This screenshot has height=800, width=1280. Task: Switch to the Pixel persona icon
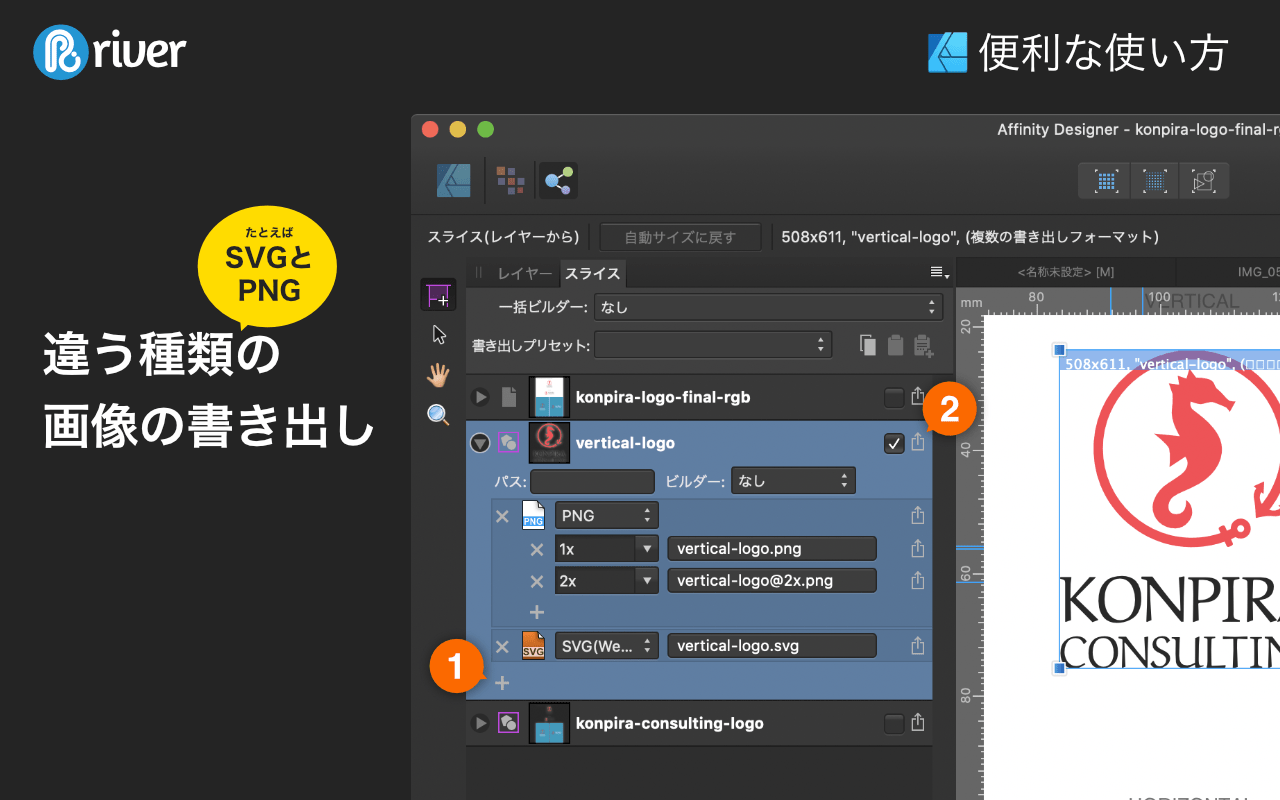point(511,181)
